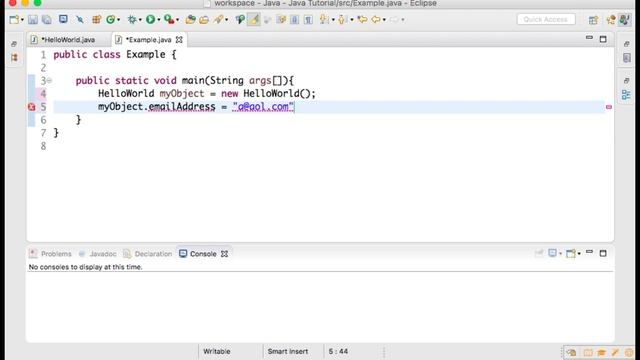Expand the Open Console dropdown arrow
The height and width of the screenshot is (360, 640).
click(x=579, y=254)
